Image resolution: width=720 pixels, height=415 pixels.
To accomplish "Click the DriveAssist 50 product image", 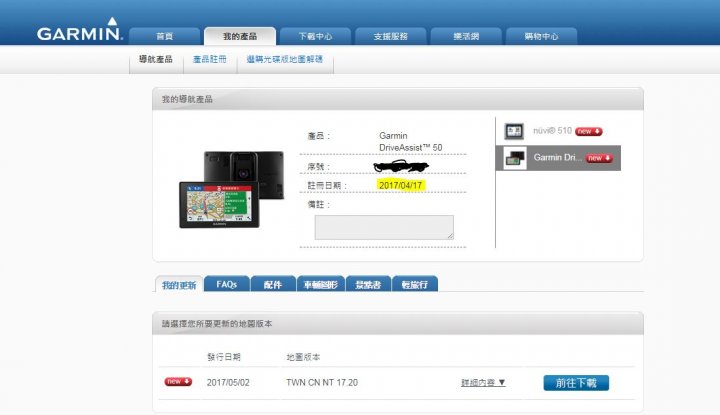I will pyautogui.click(x=231, y=189).
